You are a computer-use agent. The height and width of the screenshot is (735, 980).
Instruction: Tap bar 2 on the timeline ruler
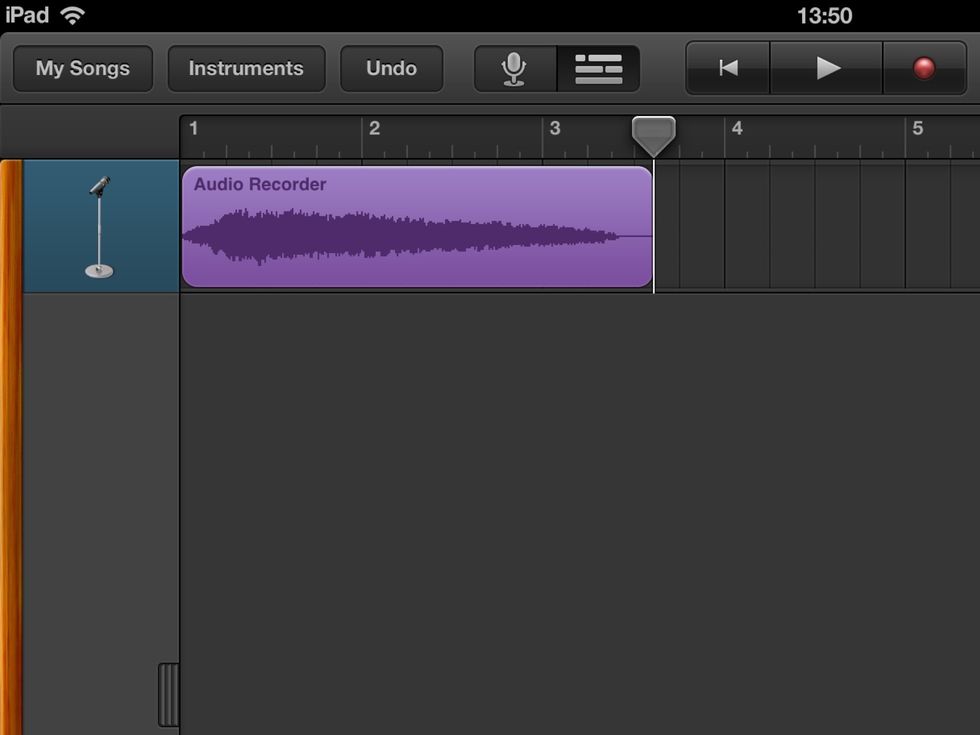[x=377, y=130]
